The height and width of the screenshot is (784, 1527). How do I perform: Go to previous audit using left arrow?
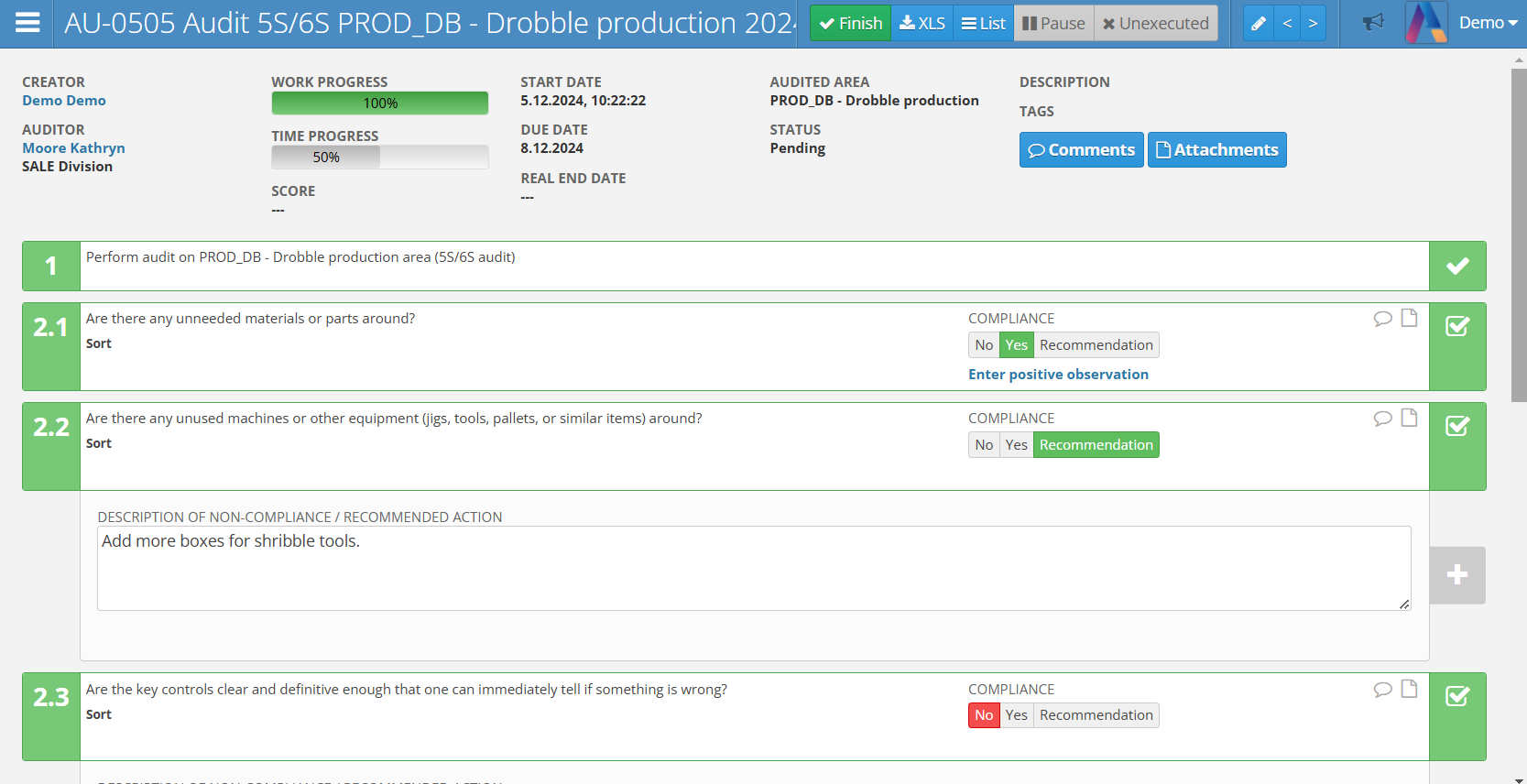tap(1287, 24)
